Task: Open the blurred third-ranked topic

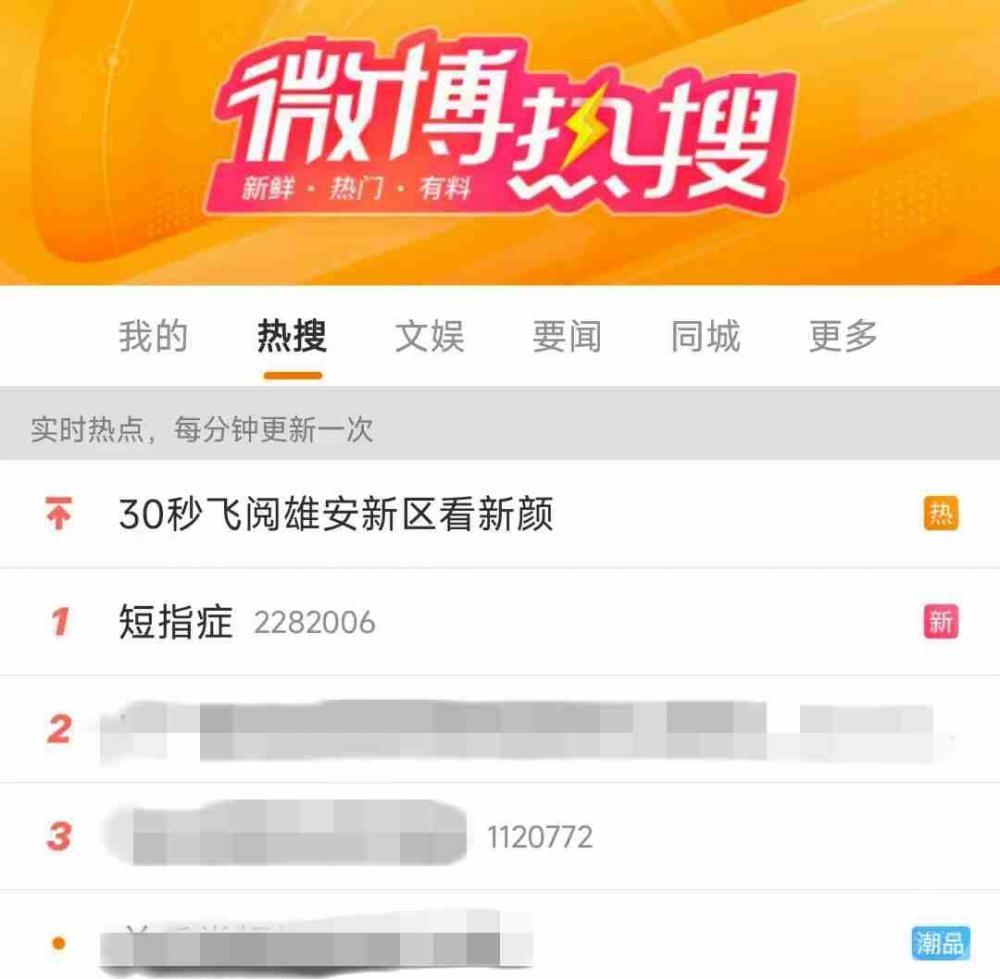Action: coord(500,836)
